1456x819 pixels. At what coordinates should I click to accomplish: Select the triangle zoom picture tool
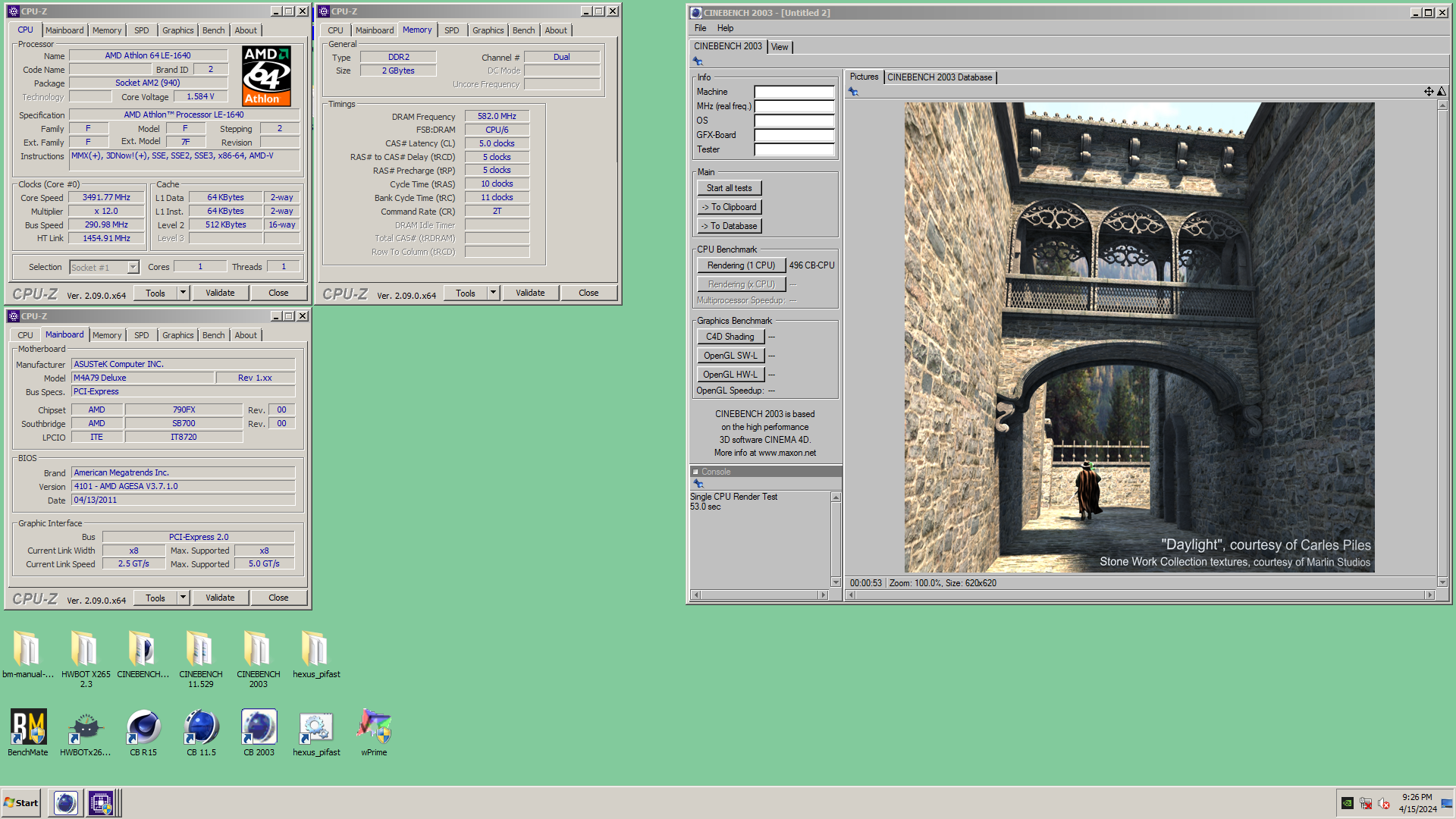pos(1442,92)
